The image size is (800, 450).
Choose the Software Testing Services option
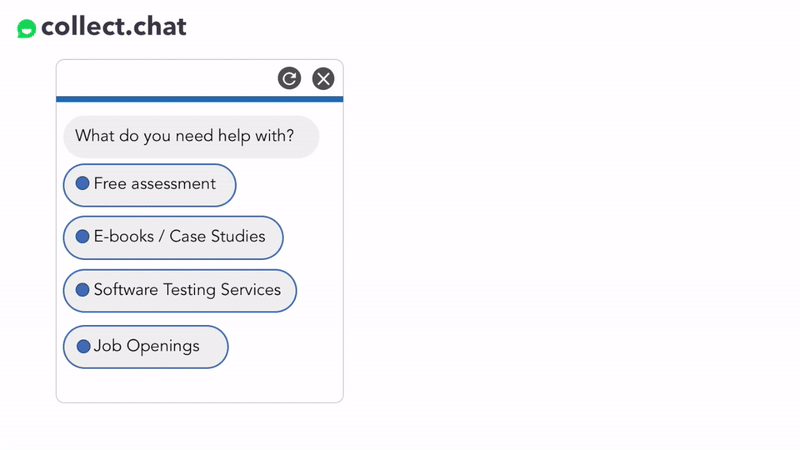pos(180,291)
